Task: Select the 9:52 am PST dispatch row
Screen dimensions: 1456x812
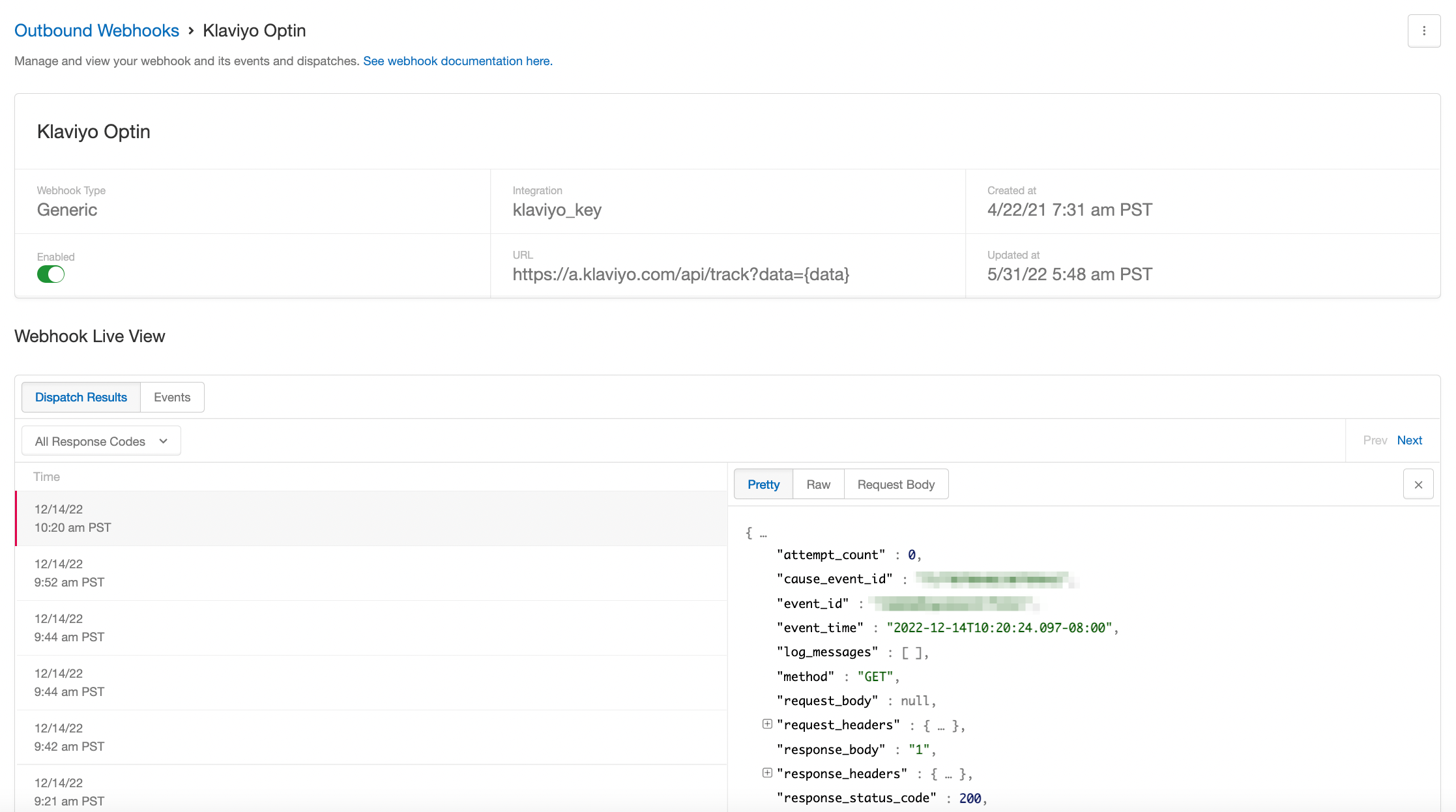Action: (x=371, y=573)
